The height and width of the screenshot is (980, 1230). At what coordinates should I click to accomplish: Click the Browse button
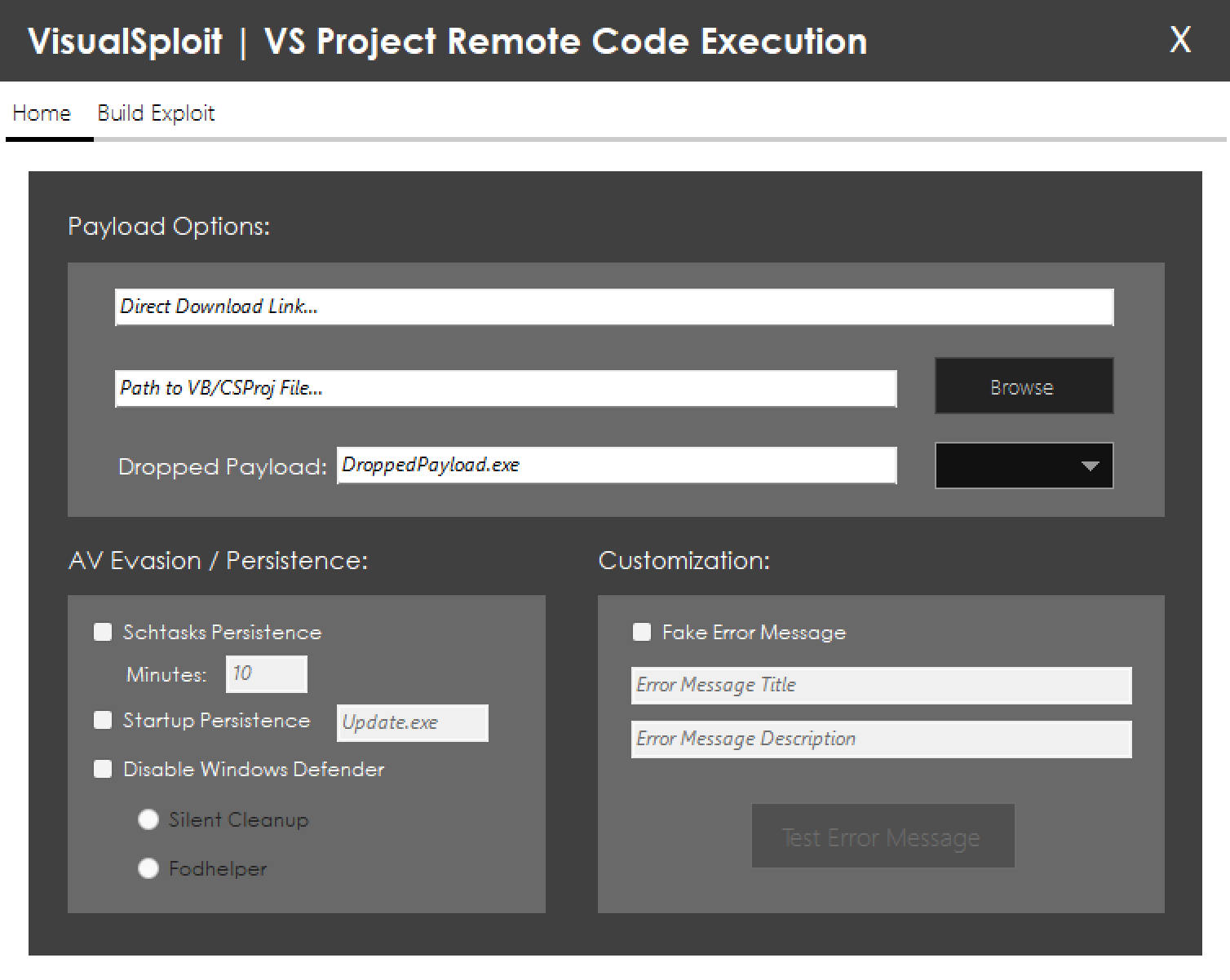click(x=1024, y=386)
